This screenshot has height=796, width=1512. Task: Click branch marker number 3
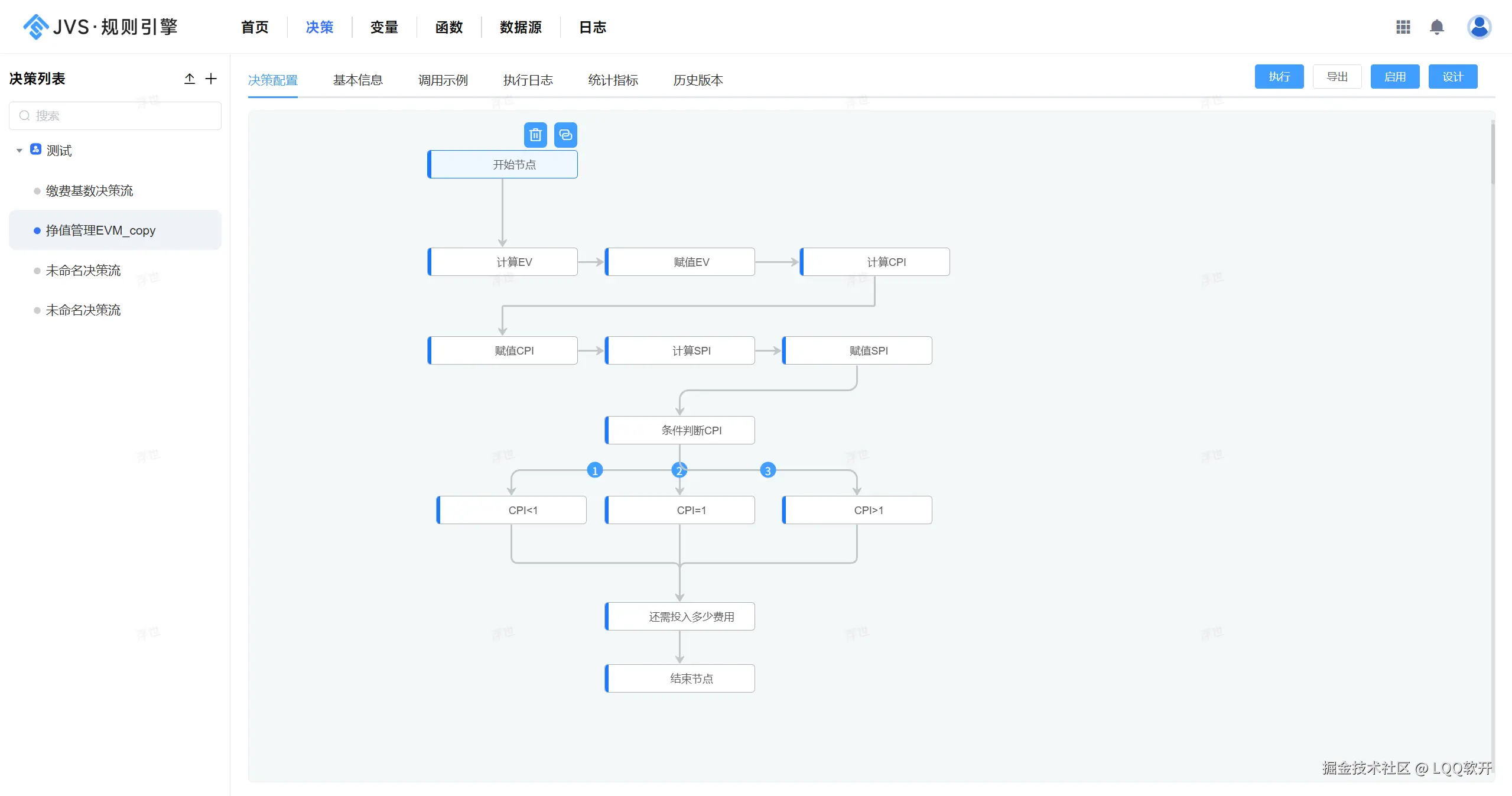point(768,470)
